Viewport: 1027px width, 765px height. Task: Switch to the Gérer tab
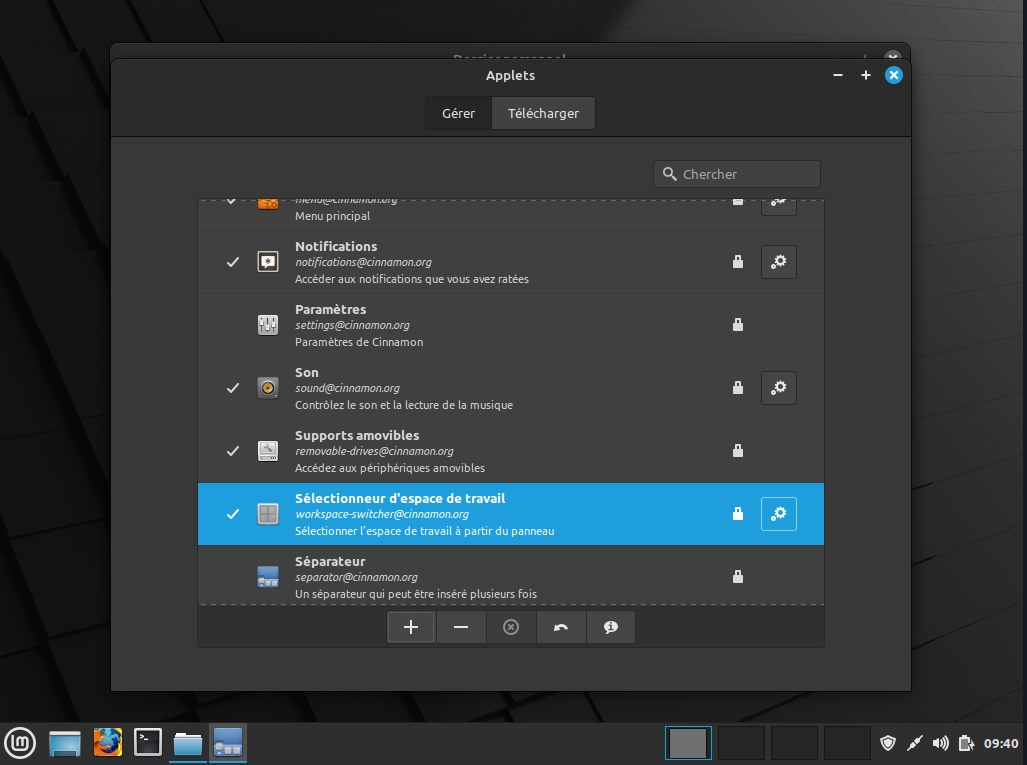(x=458, y=113)
